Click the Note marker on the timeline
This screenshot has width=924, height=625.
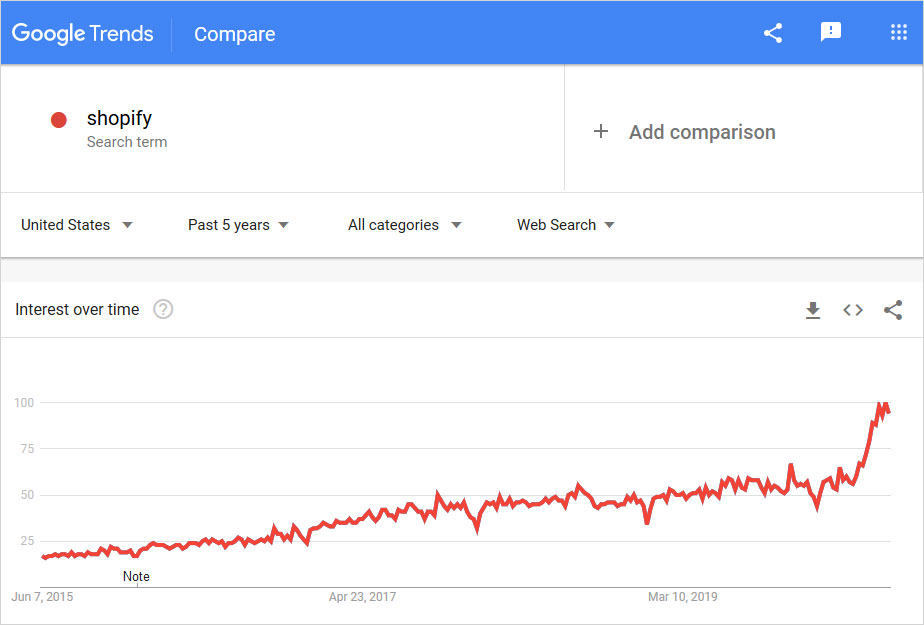[x=136, y=576]
